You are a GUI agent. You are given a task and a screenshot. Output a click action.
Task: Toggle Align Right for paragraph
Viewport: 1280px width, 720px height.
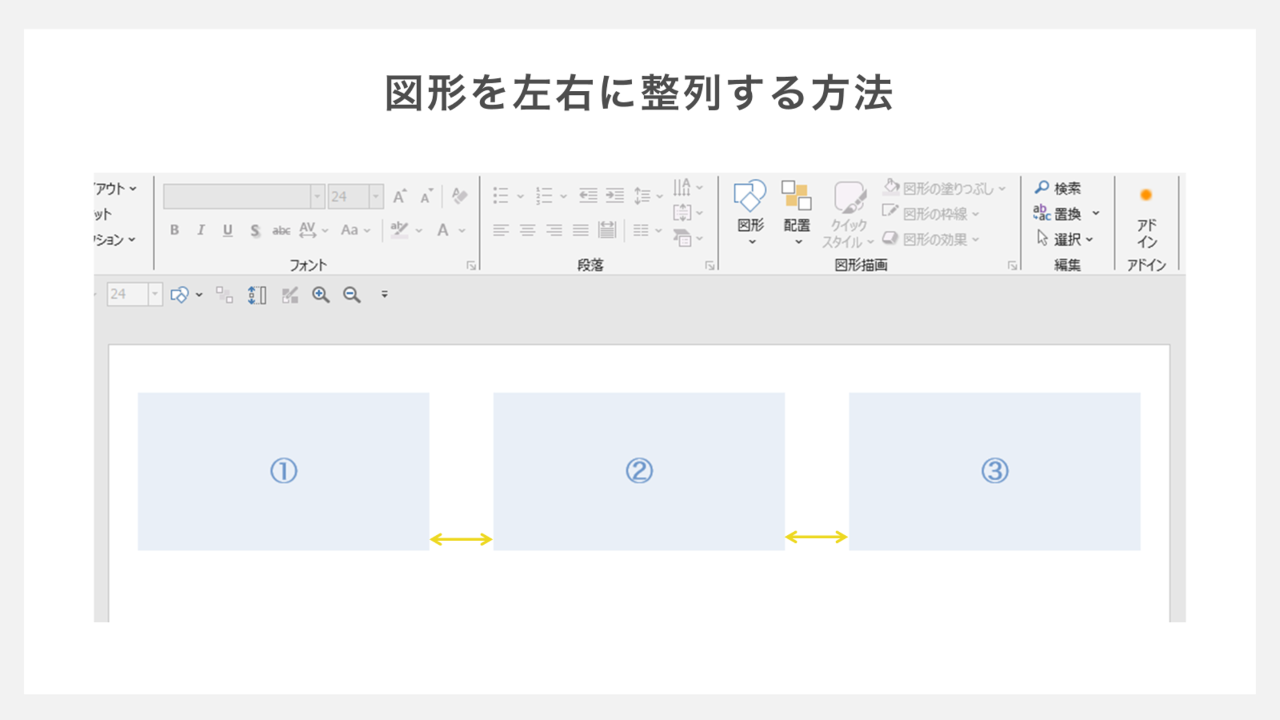point(554,230)
